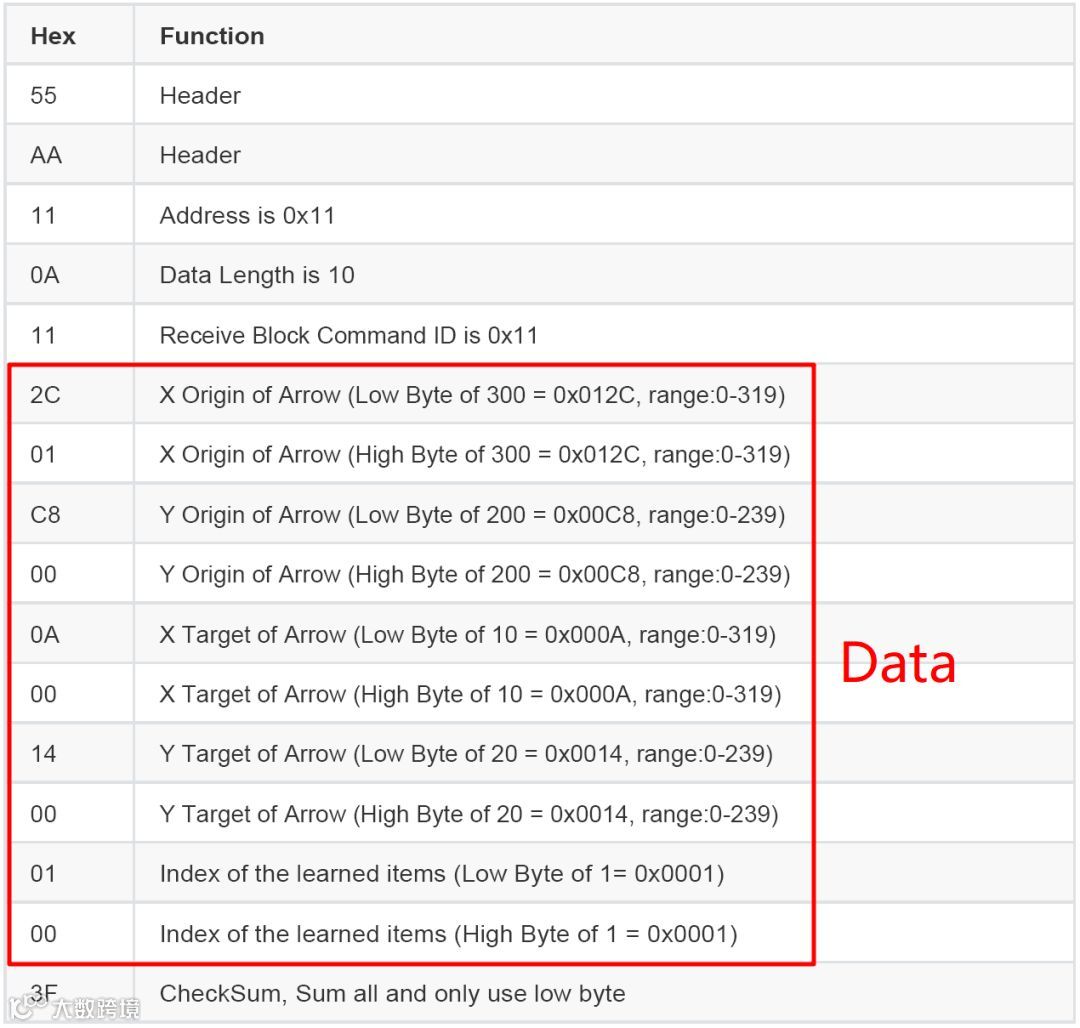The image size is (1080, 1028).
Task: Click the 'Data Length is 10' text
Action: click(x=257, y=275)
